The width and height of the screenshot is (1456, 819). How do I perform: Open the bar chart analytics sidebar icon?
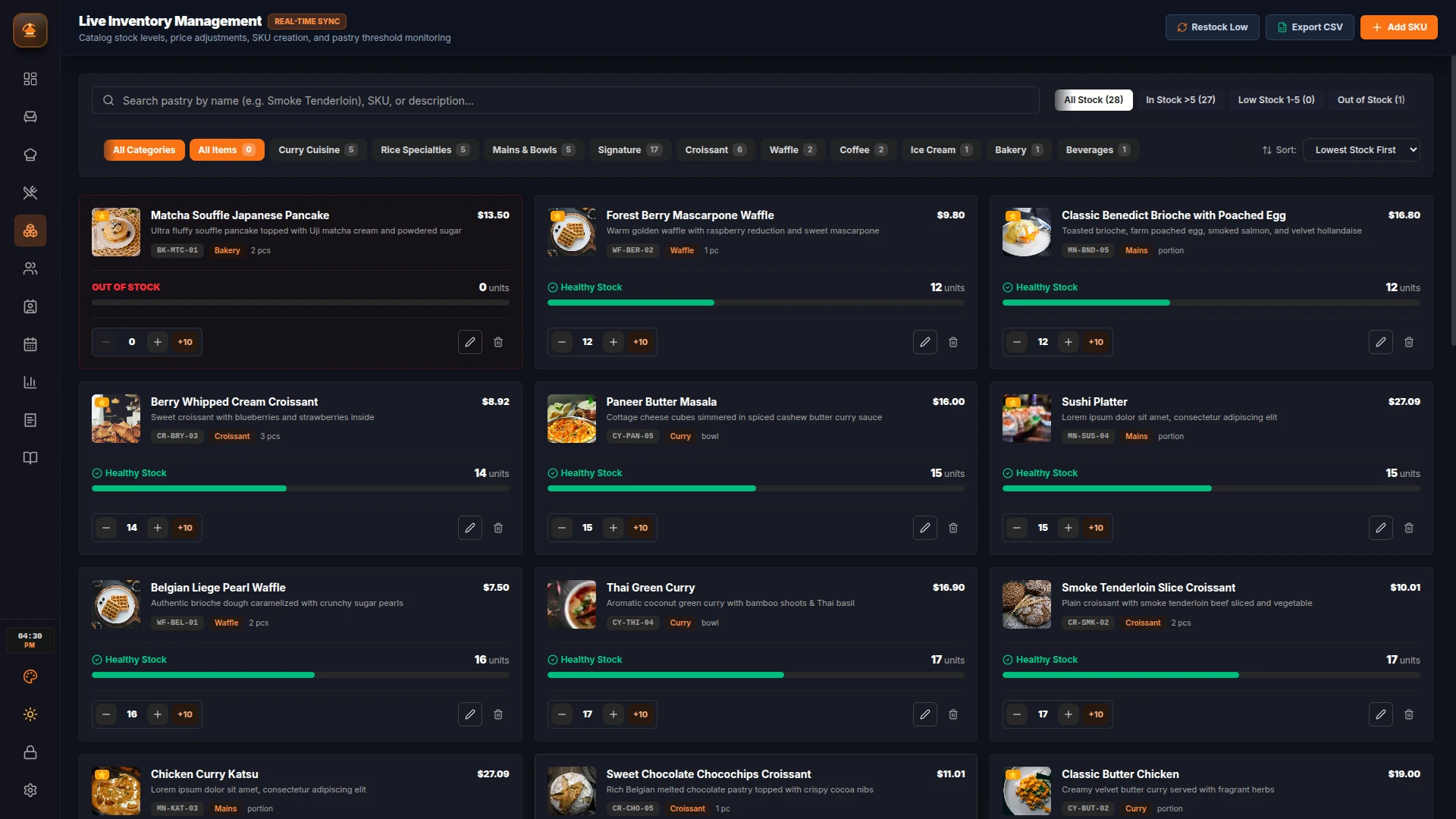tap(30, 382)
